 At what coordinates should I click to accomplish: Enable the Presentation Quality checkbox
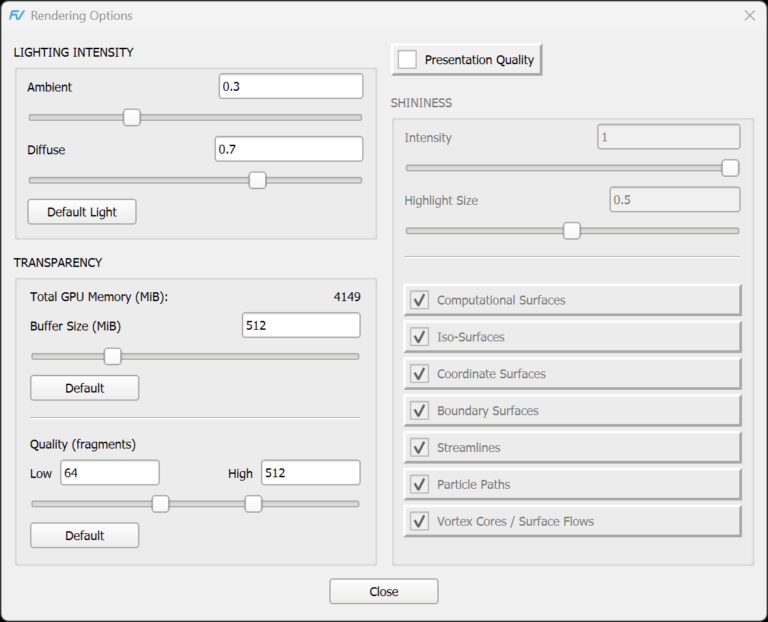click(x=407, y=60)
